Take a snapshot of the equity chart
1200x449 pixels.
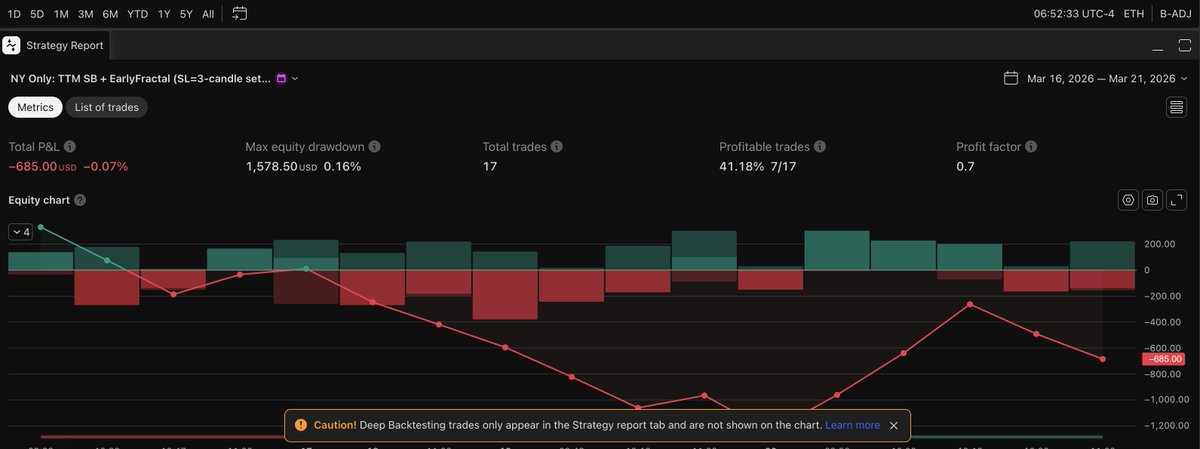tap(1153, 200)
